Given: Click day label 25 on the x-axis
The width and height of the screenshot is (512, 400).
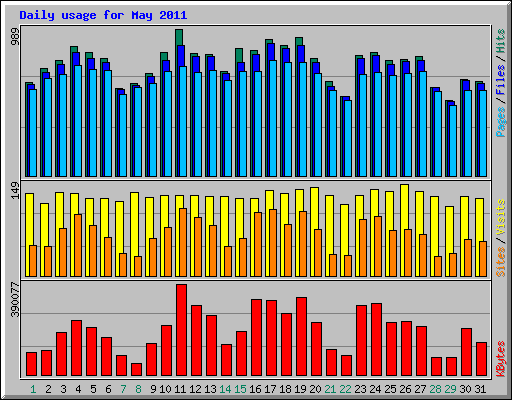Looking at the screenshot, I should tap(390, 389).
